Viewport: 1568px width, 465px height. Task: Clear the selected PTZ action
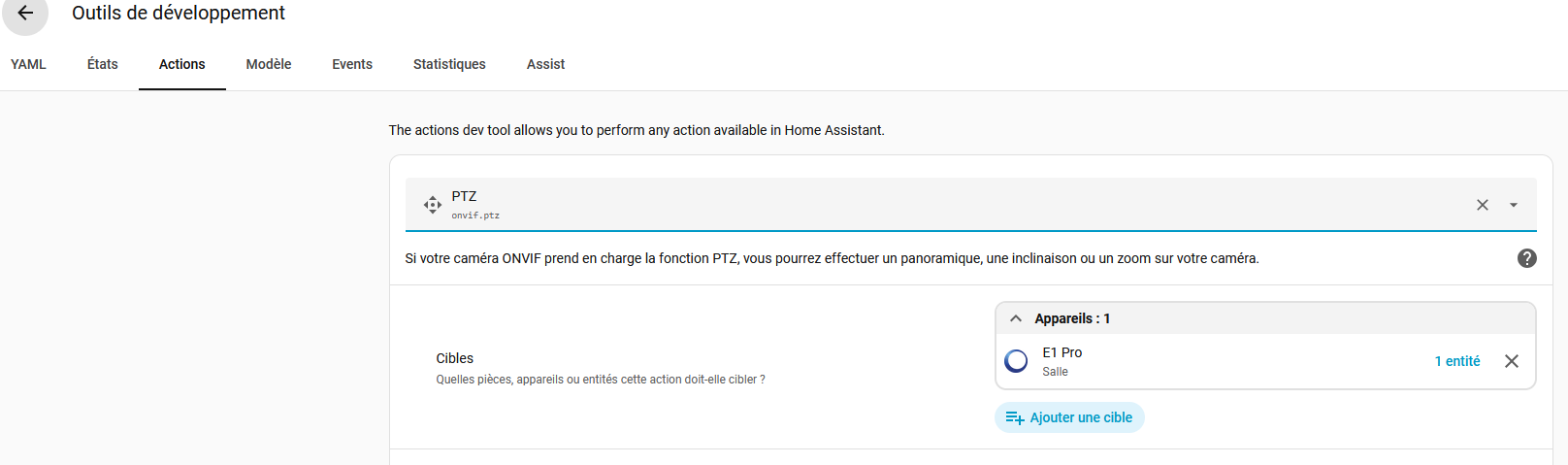point(1482,205)
